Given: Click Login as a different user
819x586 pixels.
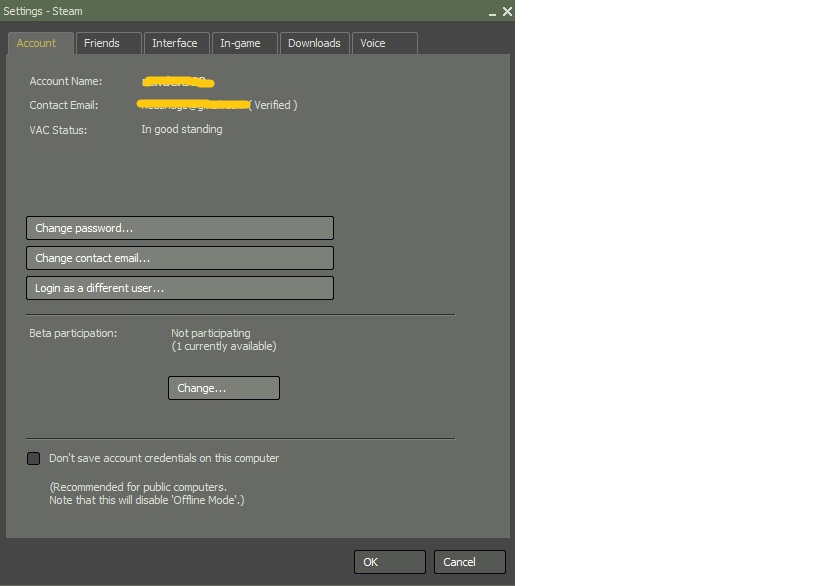Looking at the screenshot, I should [x=180, y=288].
